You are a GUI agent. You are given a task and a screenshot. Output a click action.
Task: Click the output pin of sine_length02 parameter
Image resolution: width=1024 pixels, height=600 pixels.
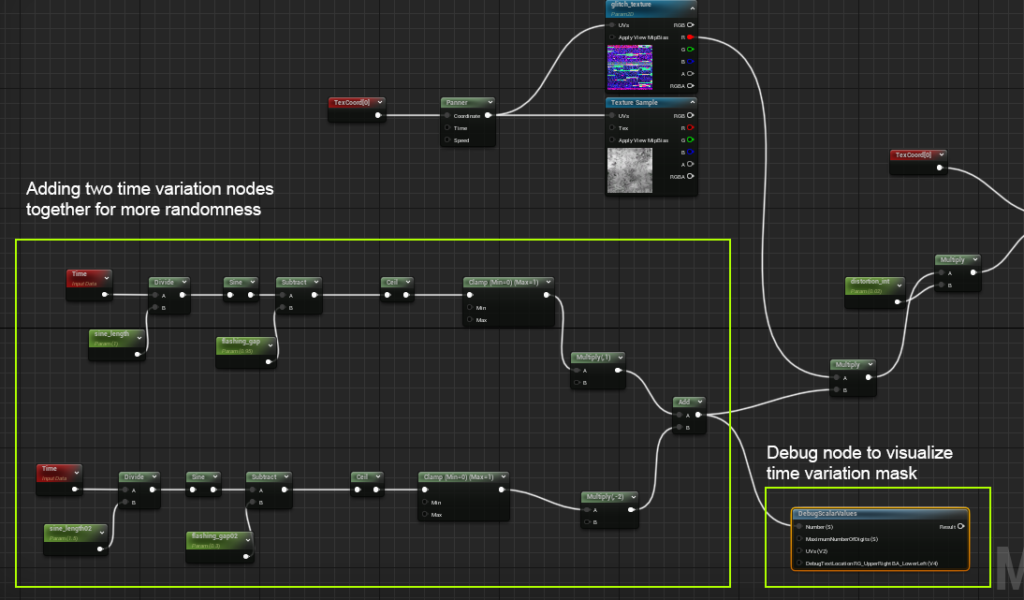(x=100, y=549)
